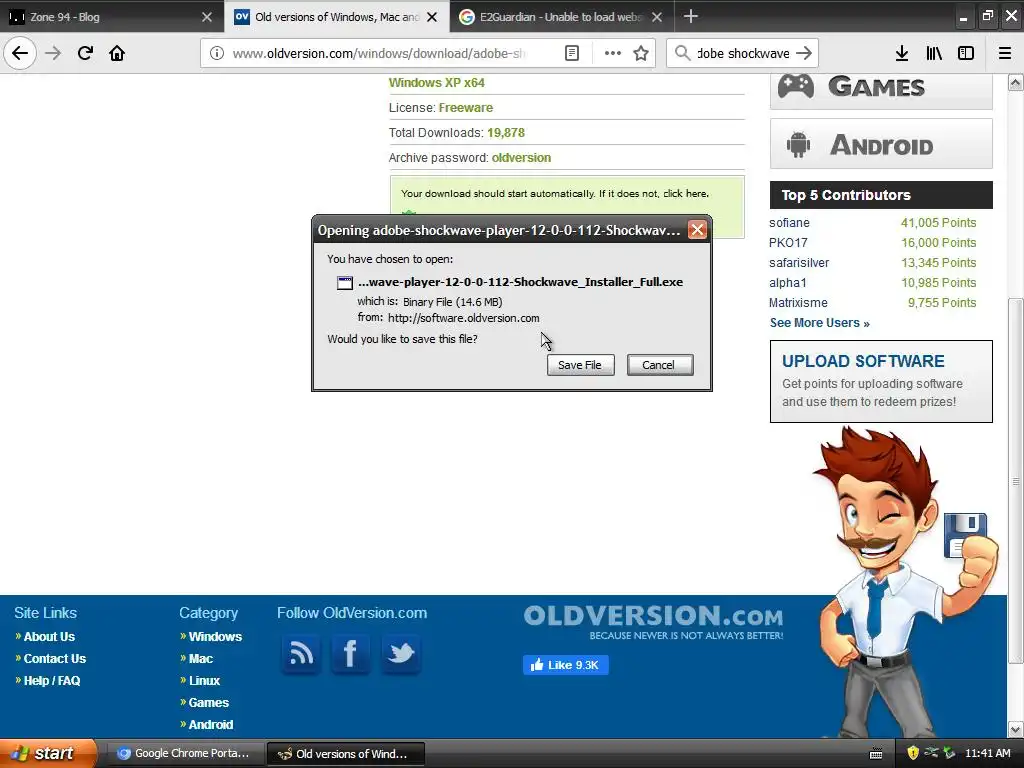Open the OldVersion Facebook icon
This screenshot has height=768, width=1024.
350,653
